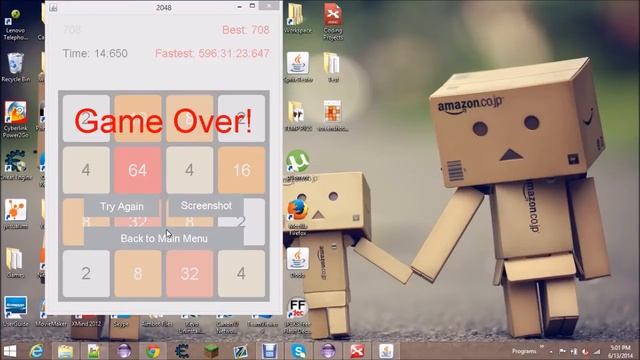Open the Cheat Engine desktop icon
Screen dimensions: 640x360
pos(16,166)
